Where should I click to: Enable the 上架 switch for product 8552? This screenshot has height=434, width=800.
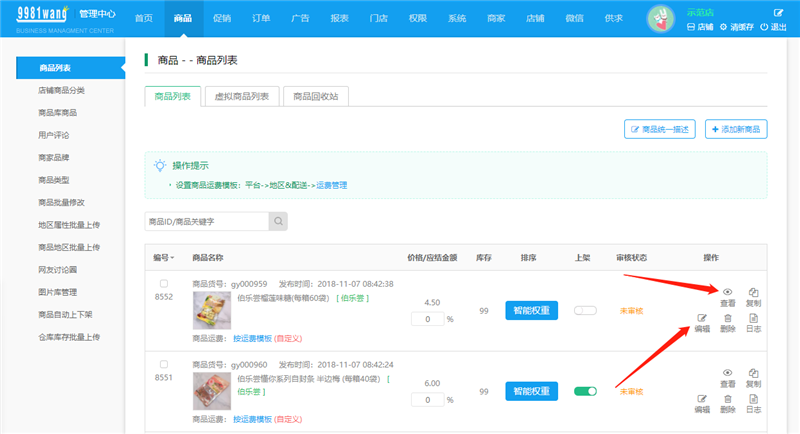[585, 310]
